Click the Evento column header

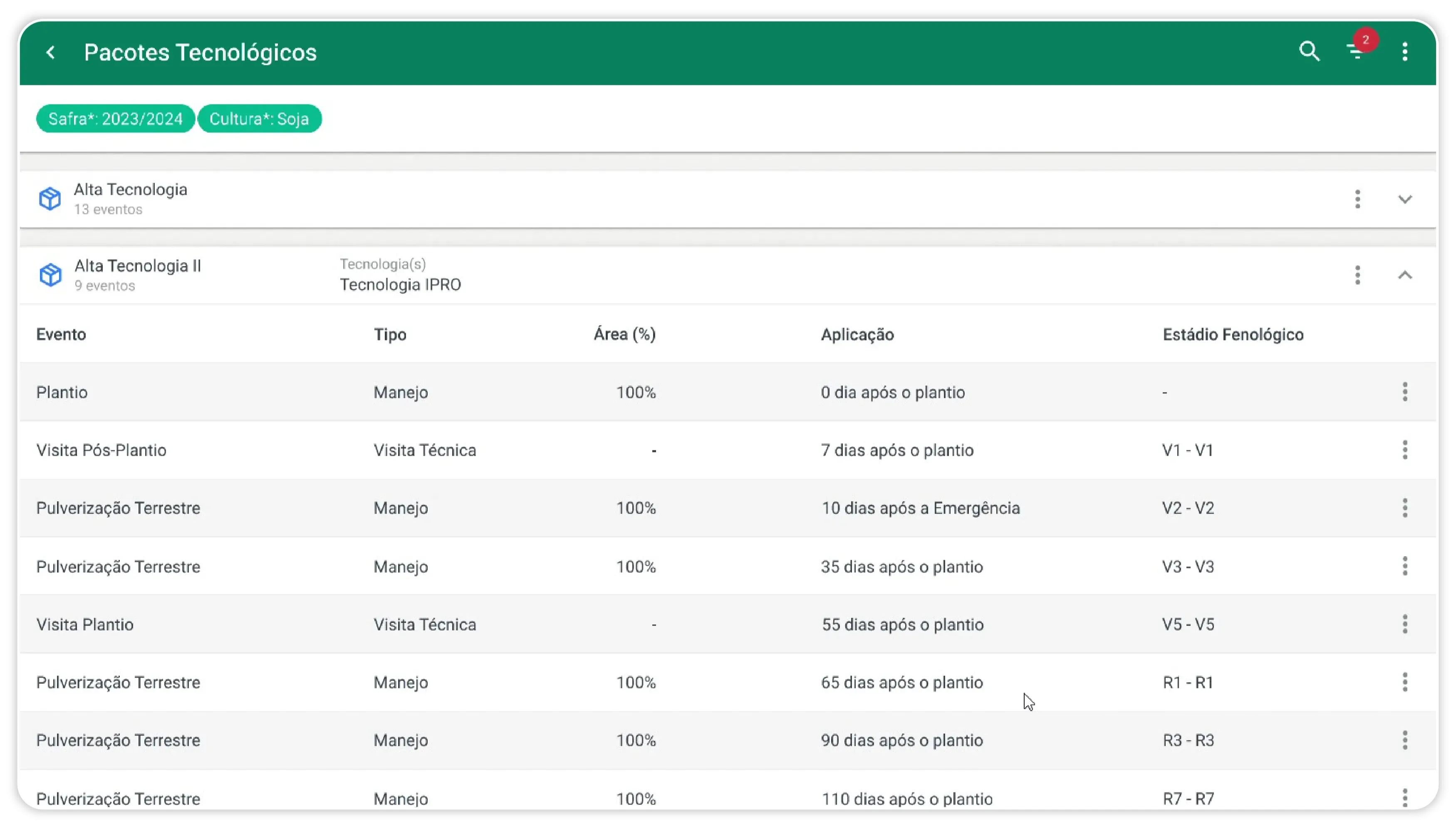click(61, 334)
